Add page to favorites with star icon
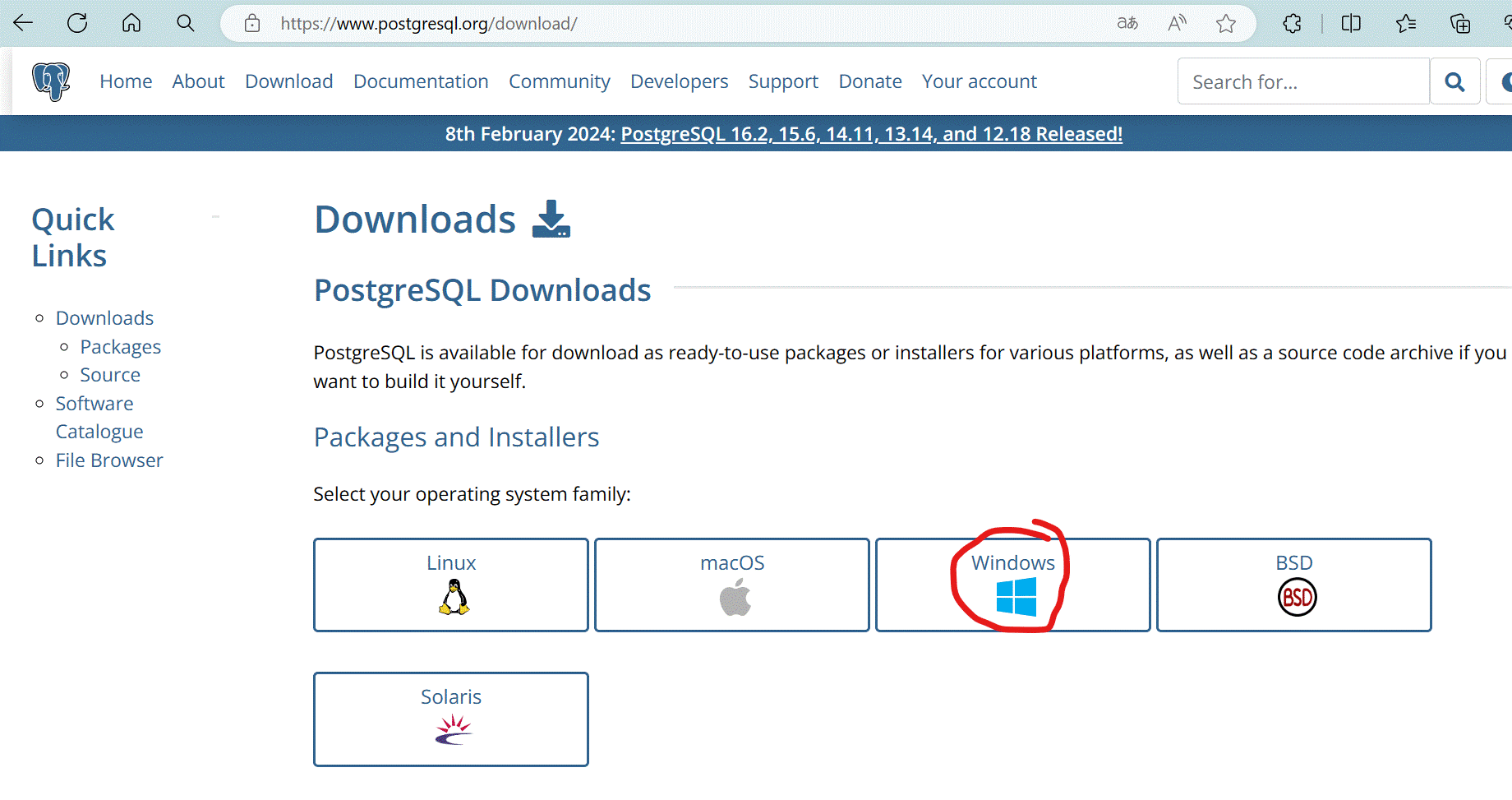Image resolution: width=1512 pixels, height=800 pixels. [1226, 23]
